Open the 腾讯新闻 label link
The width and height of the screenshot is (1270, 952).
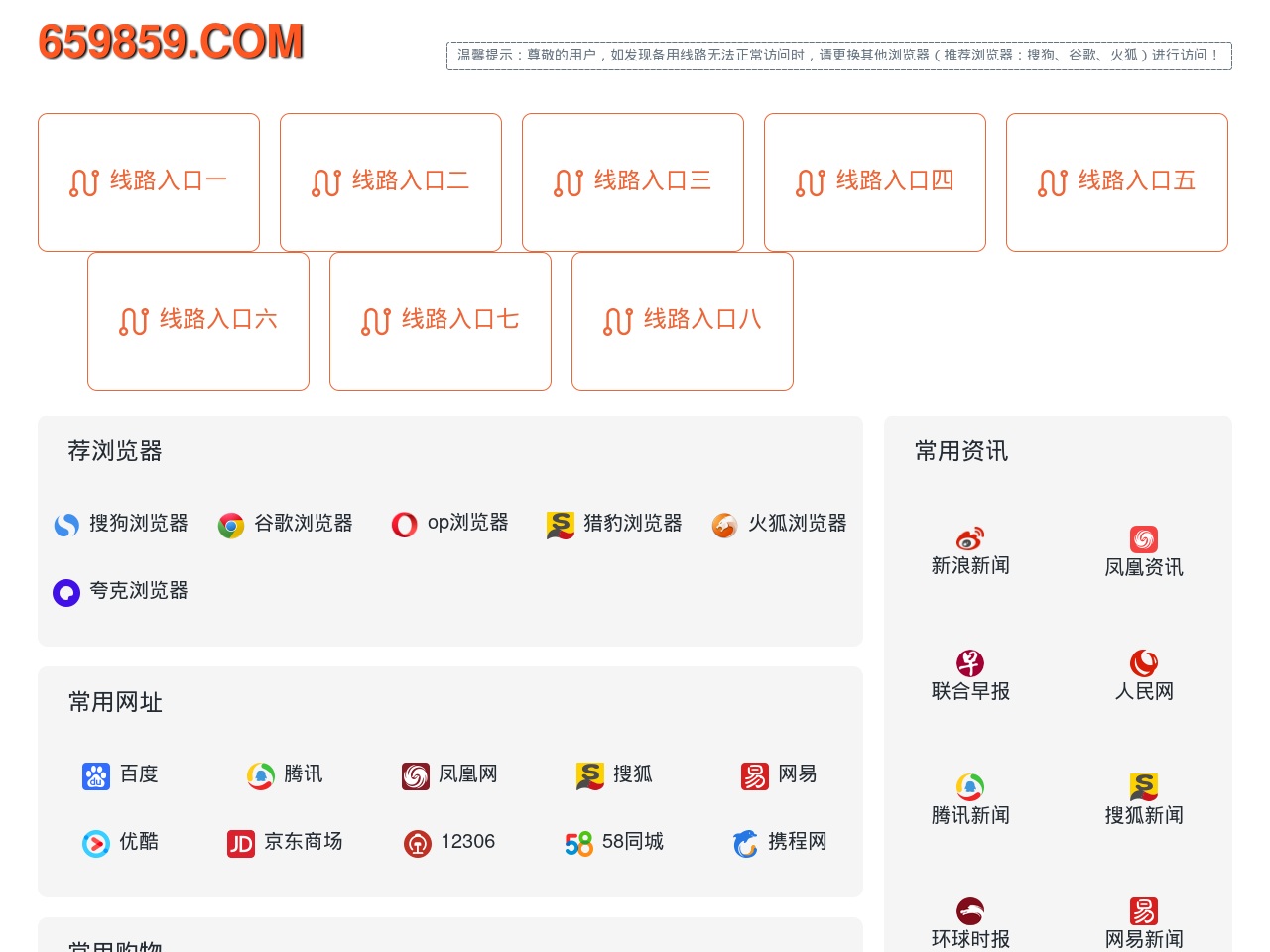tap(970, 815)
